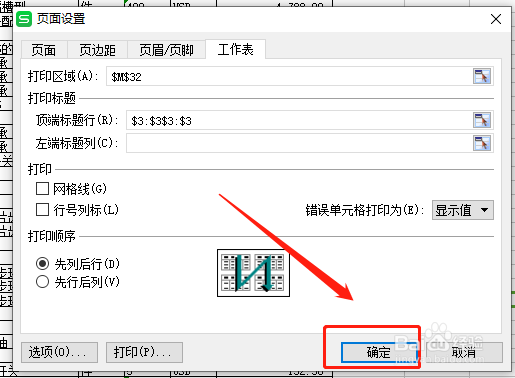515x378 pixels.
Task: Close the 页面设置 dialog
Action: 496,19
